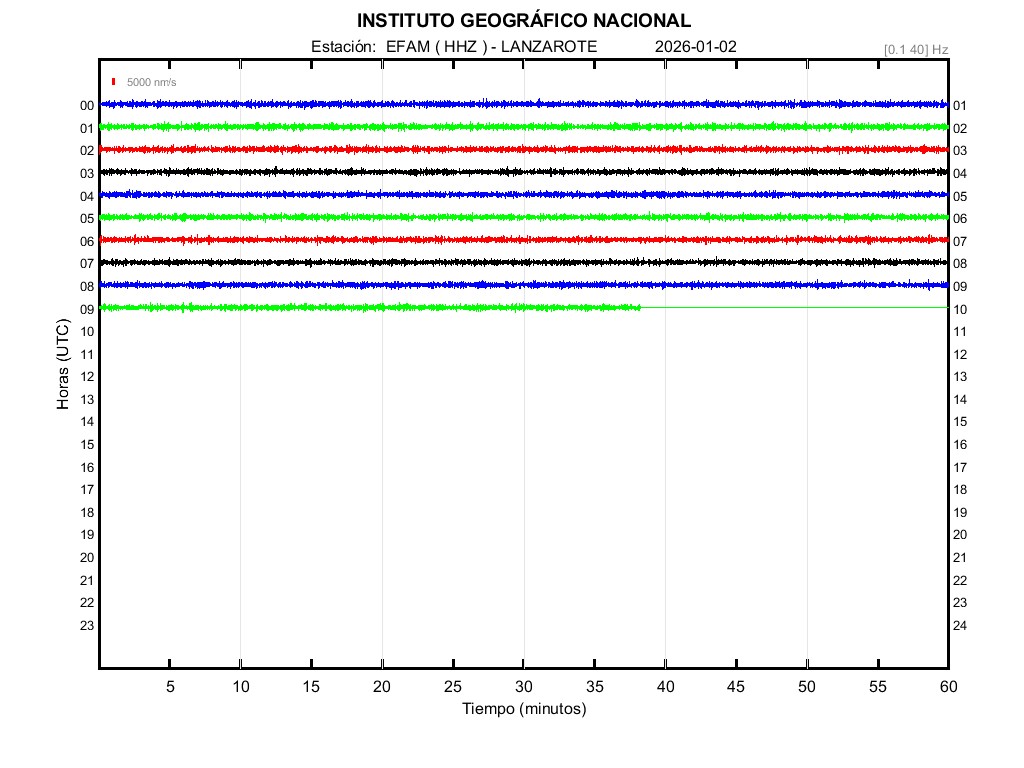The height and width of the screenshot is (768, 1024).
Task: Select the green hour 01 seismic trace
Action: 523,127
